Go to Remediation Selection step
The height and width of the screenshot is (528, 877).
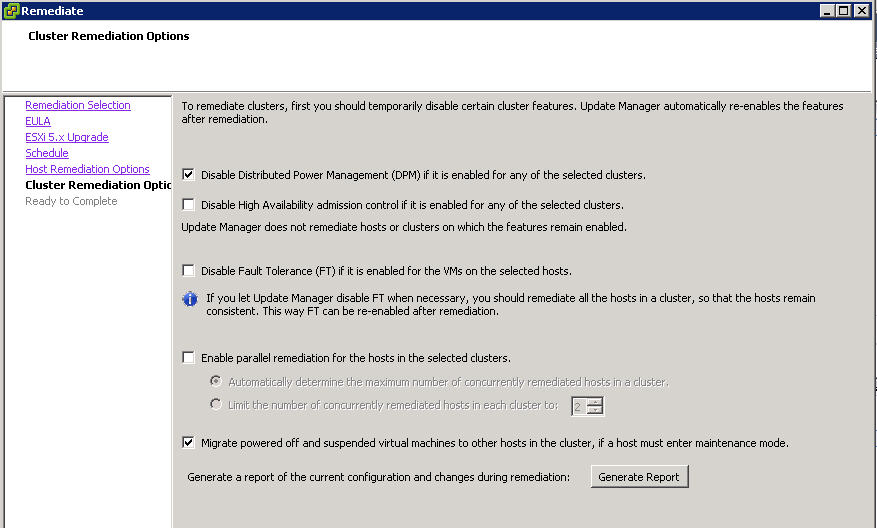78,105
